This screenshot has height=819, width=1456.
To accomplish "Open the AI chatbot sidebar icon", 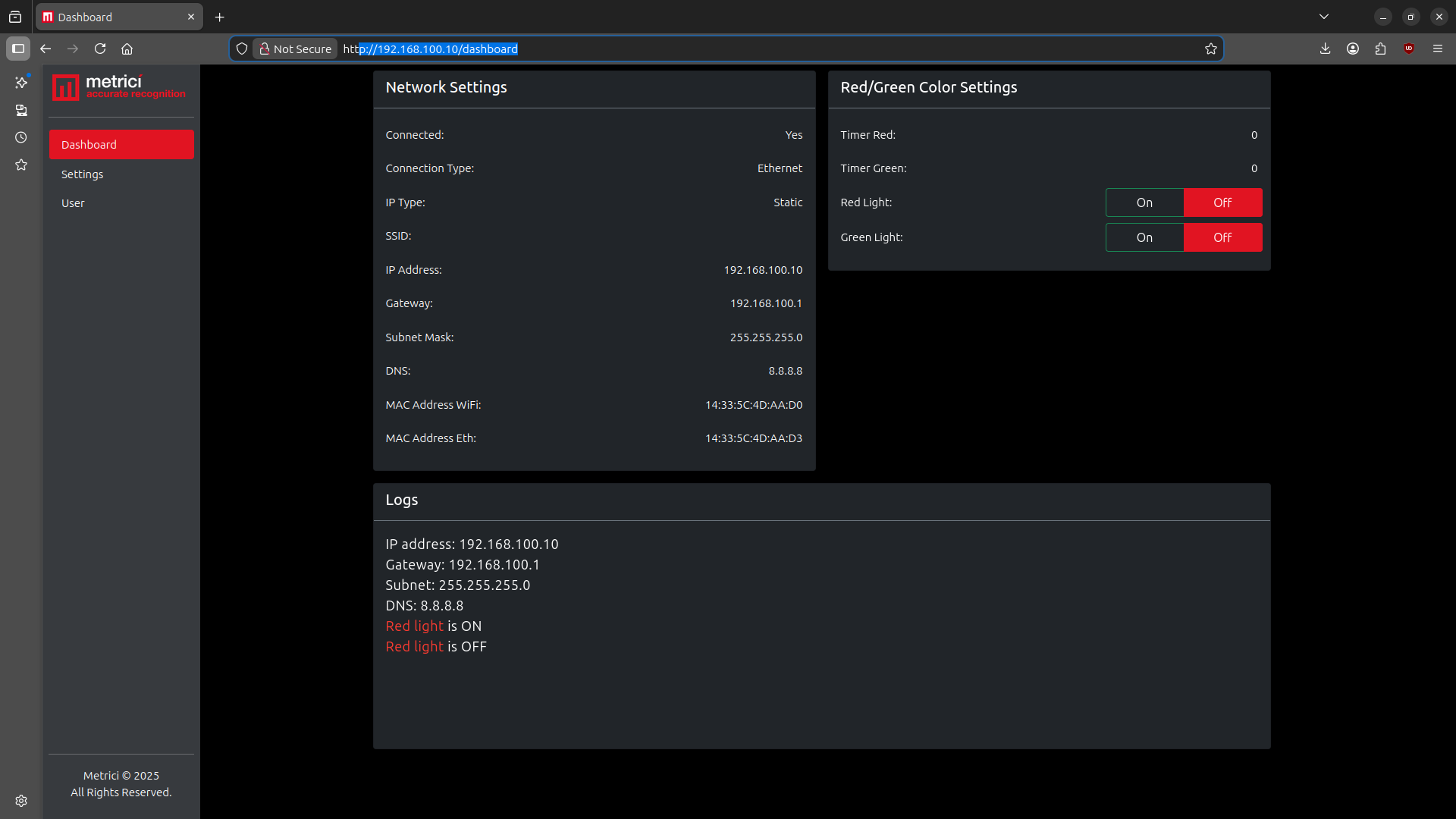I will click(21, 82).
